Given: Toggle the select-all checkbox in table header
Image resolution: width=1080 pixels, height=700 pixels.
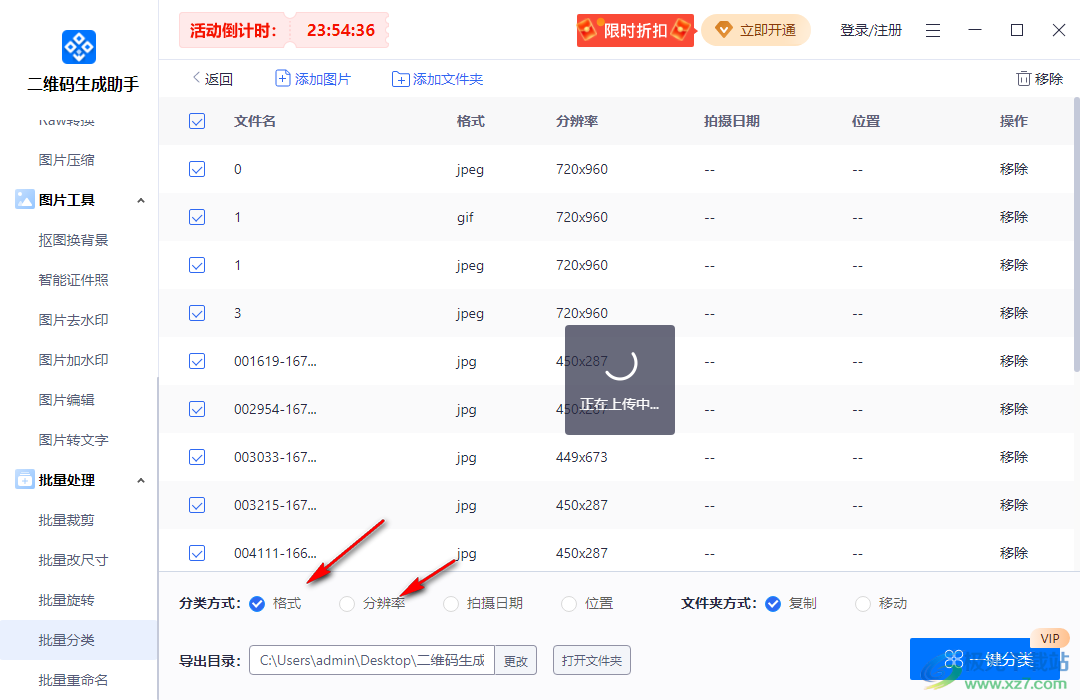Looking at the screenshot, I should click(x=197, y=121).
